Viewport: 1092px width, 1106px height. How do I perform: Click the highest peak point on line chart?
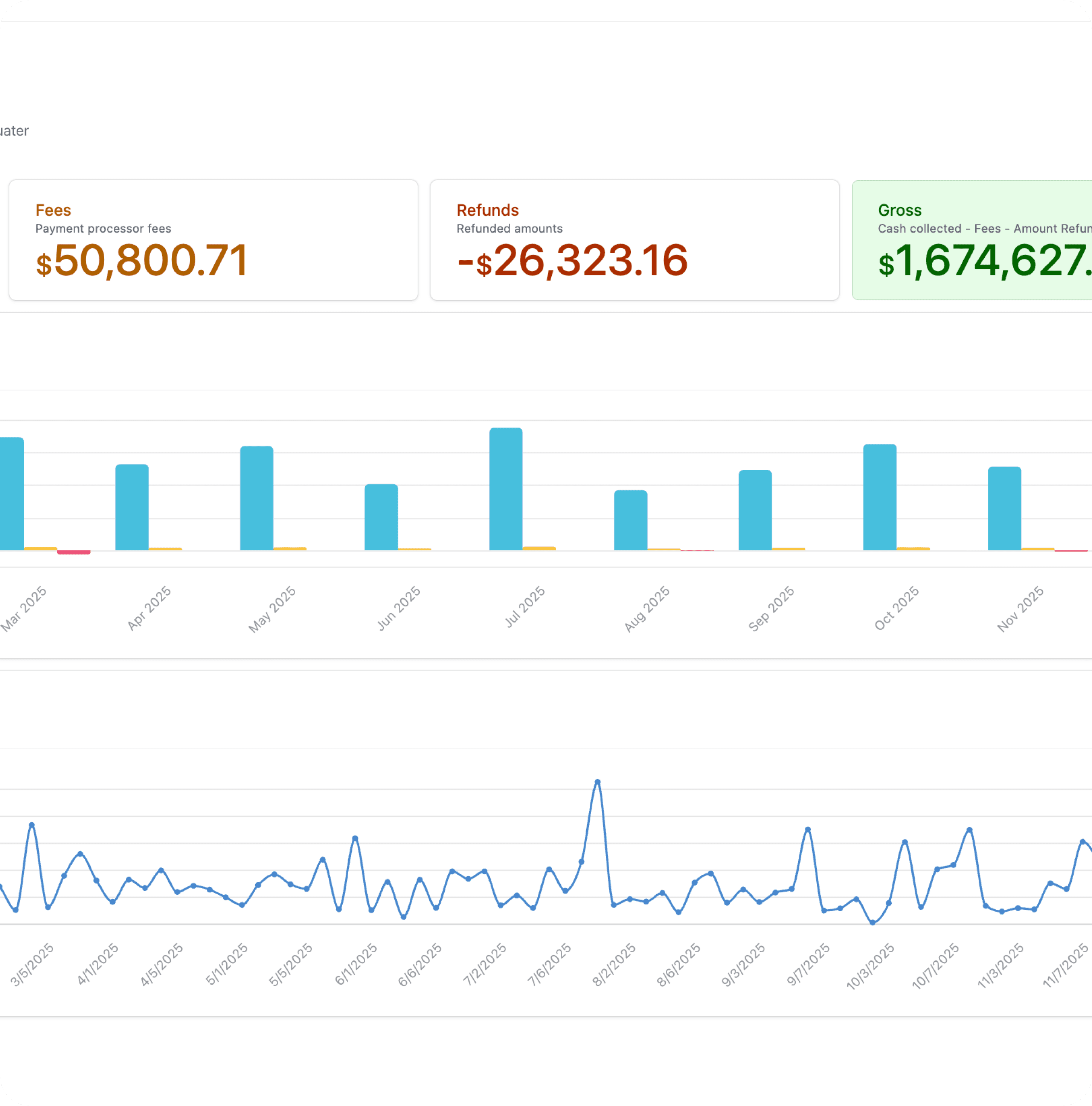[x=598, y=781]
